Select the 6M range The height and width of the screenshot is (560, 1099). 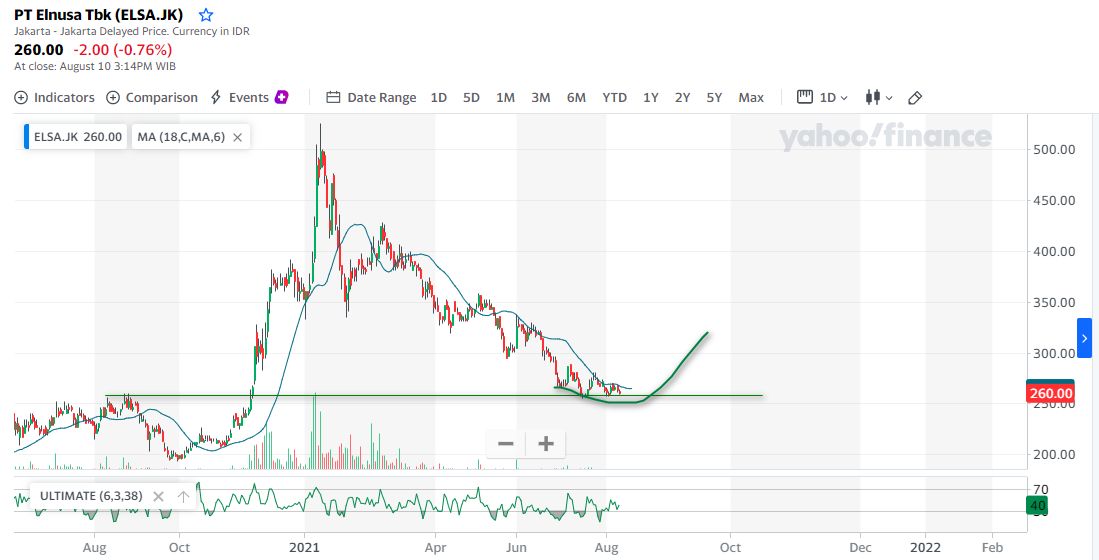[x=576, y=97]
